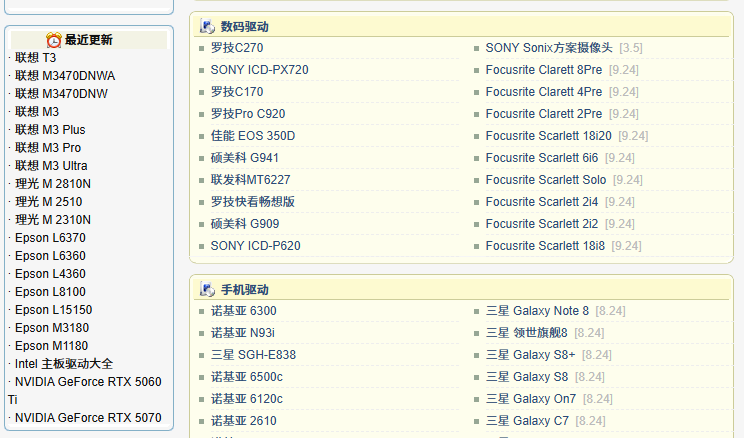This screenshot has height=438, width=744.
Task: Open 三星 Galaxy On7 link
Action: coord(531,399)
